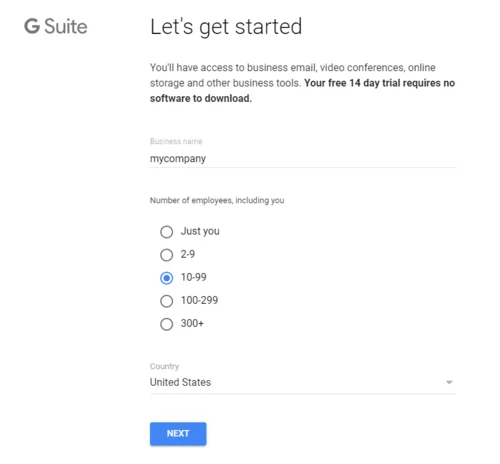Pick the 100-299 employees option
The image size is (500, 464).
point(166,301)
